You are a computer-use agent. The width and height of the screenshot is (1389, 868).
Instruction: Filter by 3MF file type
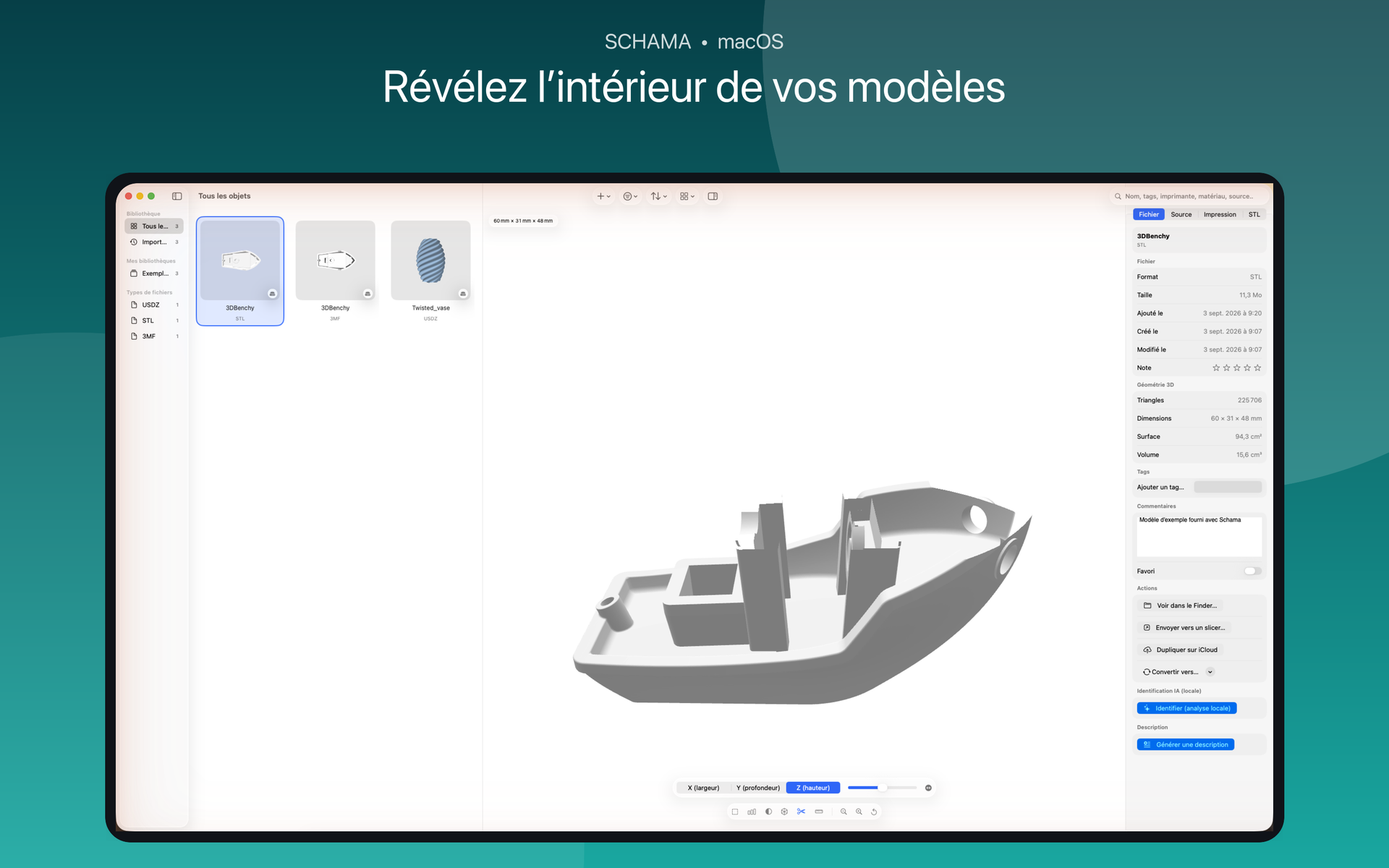coord(154,336)
